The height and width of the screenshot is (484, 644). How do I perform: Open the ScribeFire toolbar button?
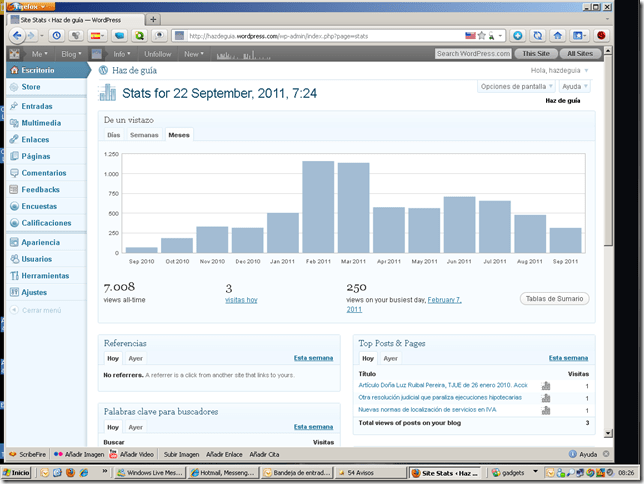27,453
